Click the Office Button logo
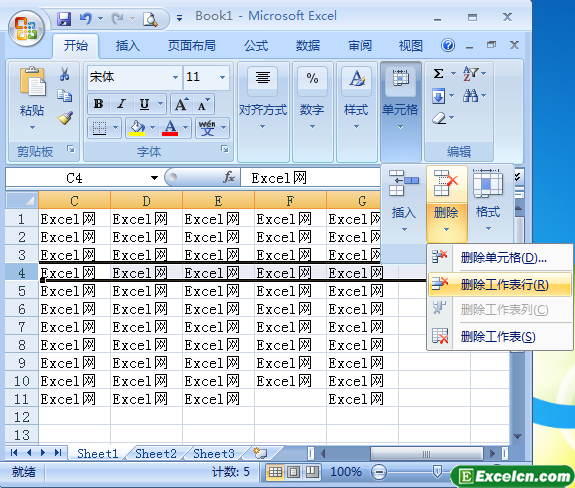The image size is (575, 488). 25,29
